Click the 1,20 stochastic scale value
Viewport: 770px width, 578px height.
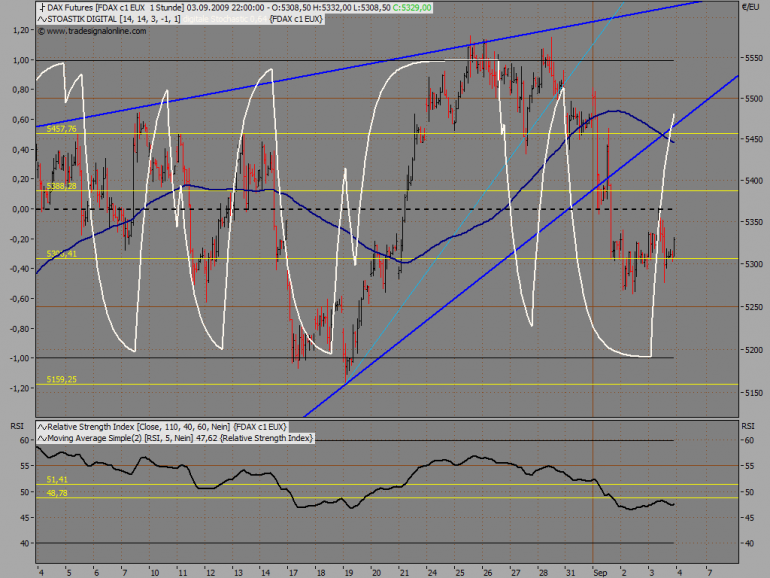coord(21,30)
